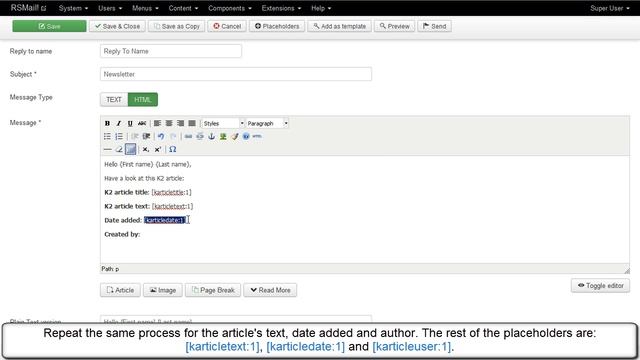Insert a link with the chain icon
Viewport: 640px width, 360px height.
[x=188, y=136]
